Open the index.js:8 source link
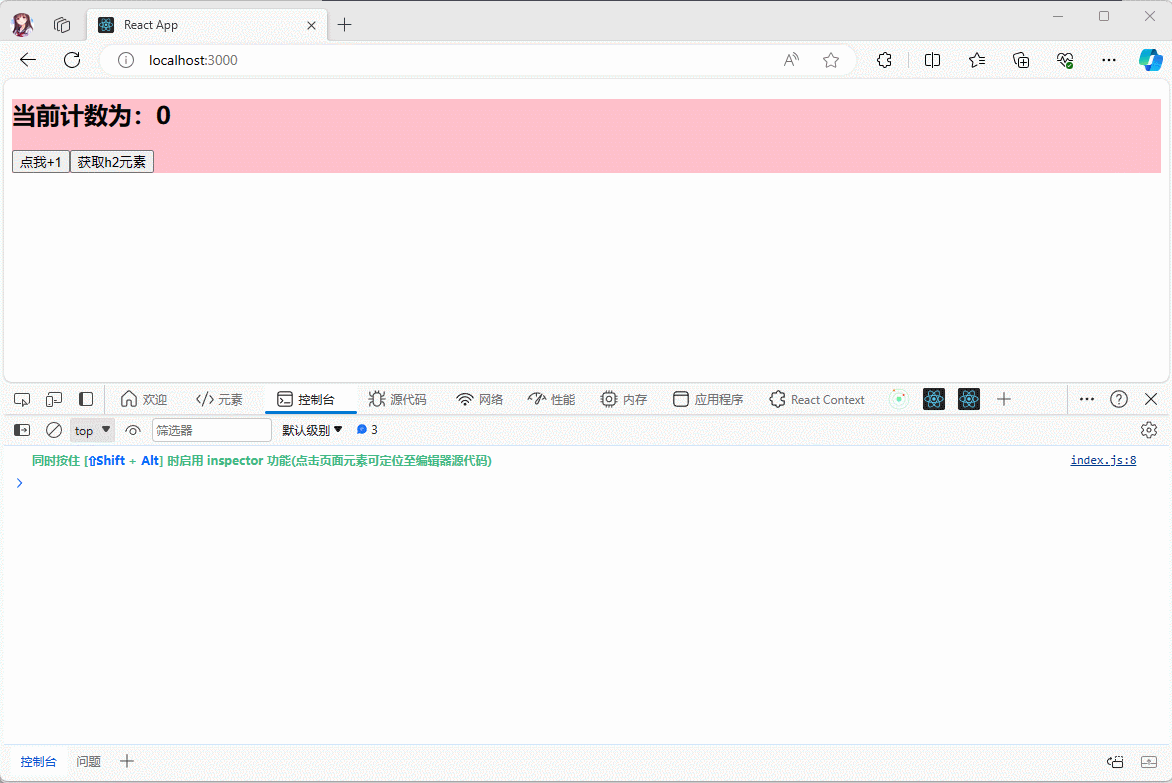This screenshot has height=783, width=1172. [x=1102, y=460]
